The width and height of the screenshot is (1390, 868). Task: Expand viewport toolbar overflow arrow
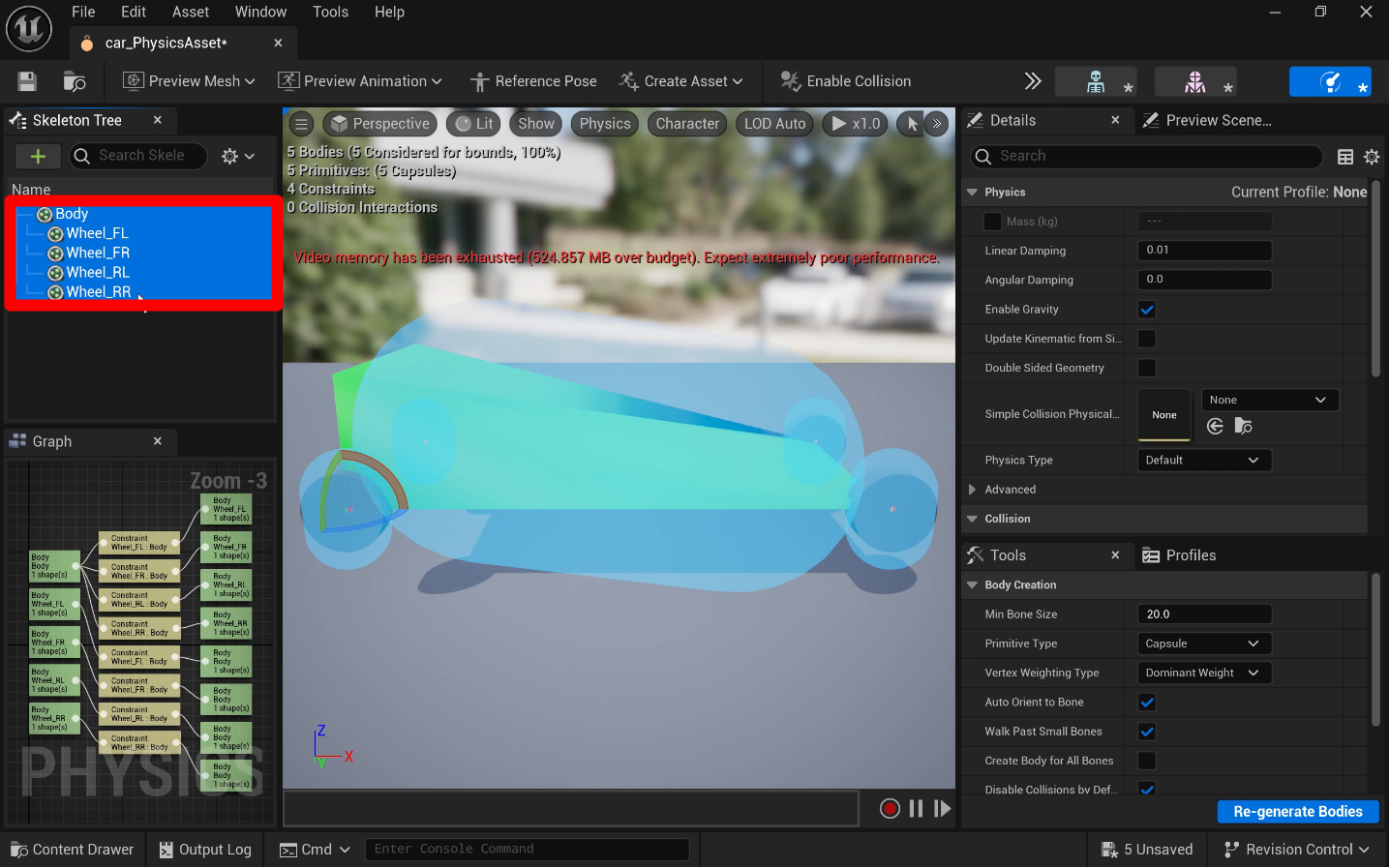click(x=937, y=124)
